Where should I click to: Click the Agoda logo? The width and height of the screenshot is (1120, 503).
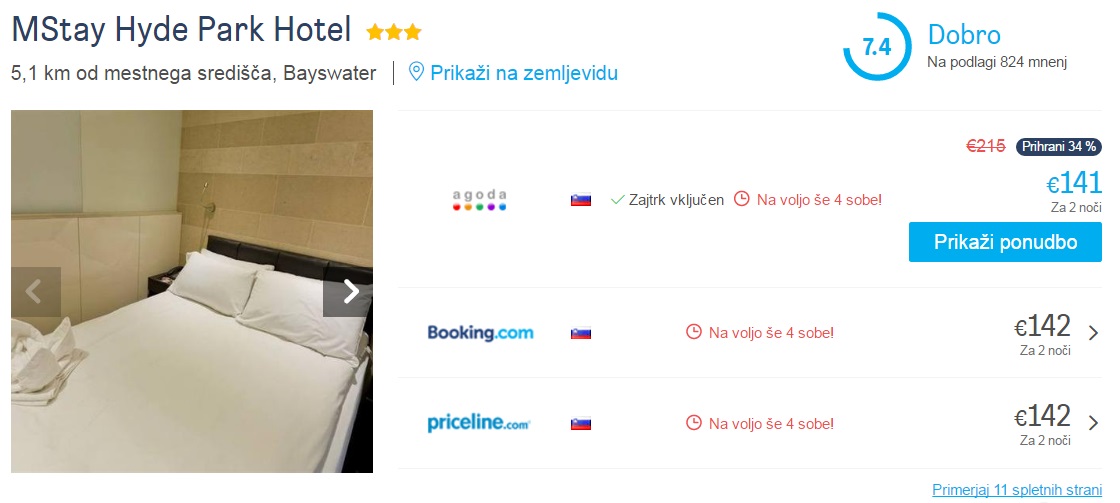pyautogui.click(x=479, y=200)
